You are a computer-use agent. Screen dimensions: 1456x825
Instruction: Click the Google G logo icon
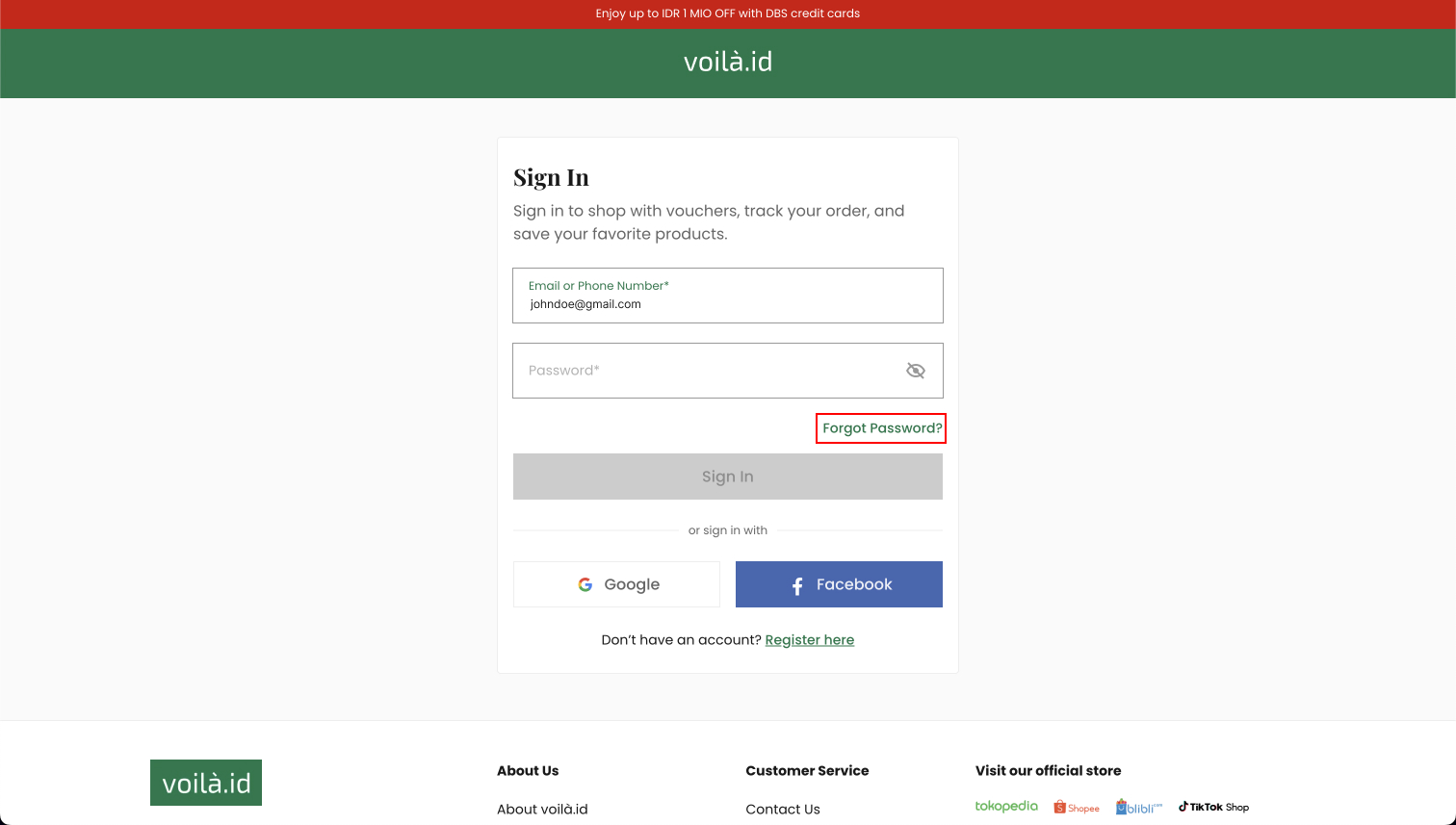click(585, 584)
